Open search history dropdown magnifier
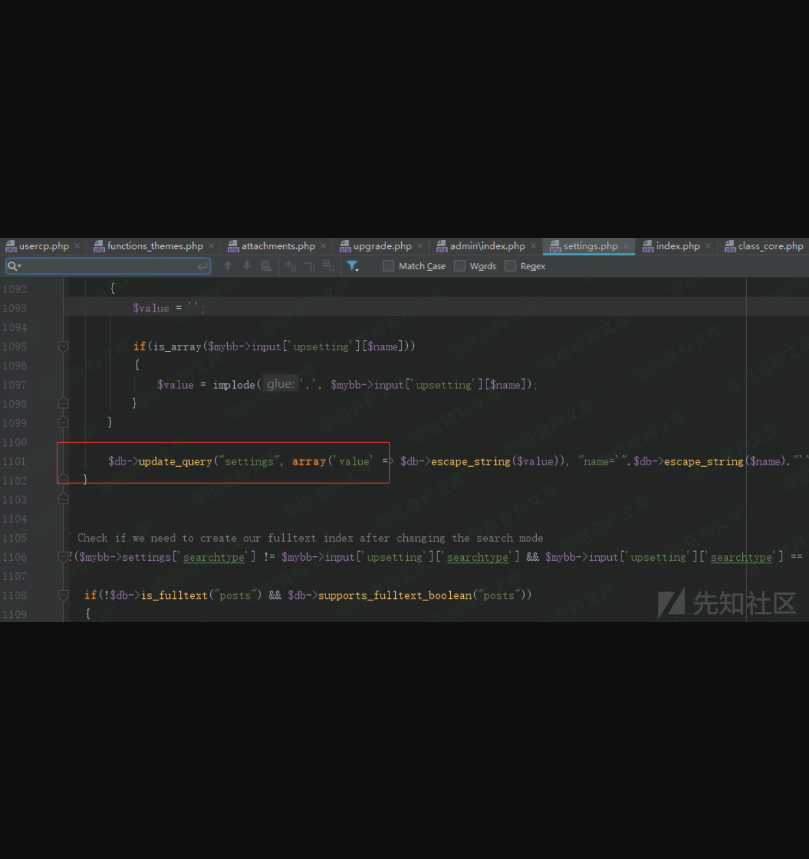The width and height of the screenshot is (809, 859). [14, 266]
